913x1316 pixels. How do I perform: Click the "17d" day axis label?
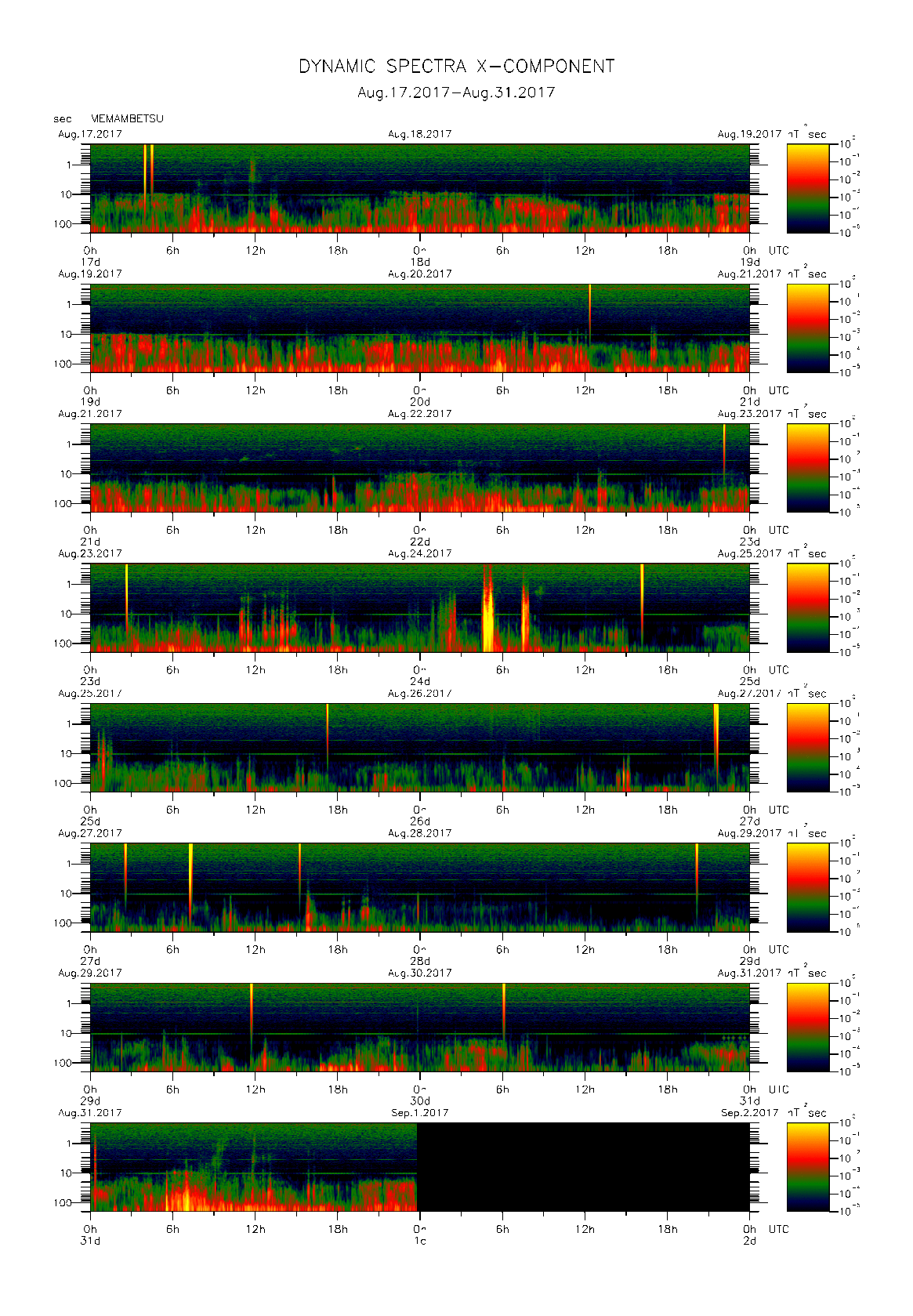(91, 262)
